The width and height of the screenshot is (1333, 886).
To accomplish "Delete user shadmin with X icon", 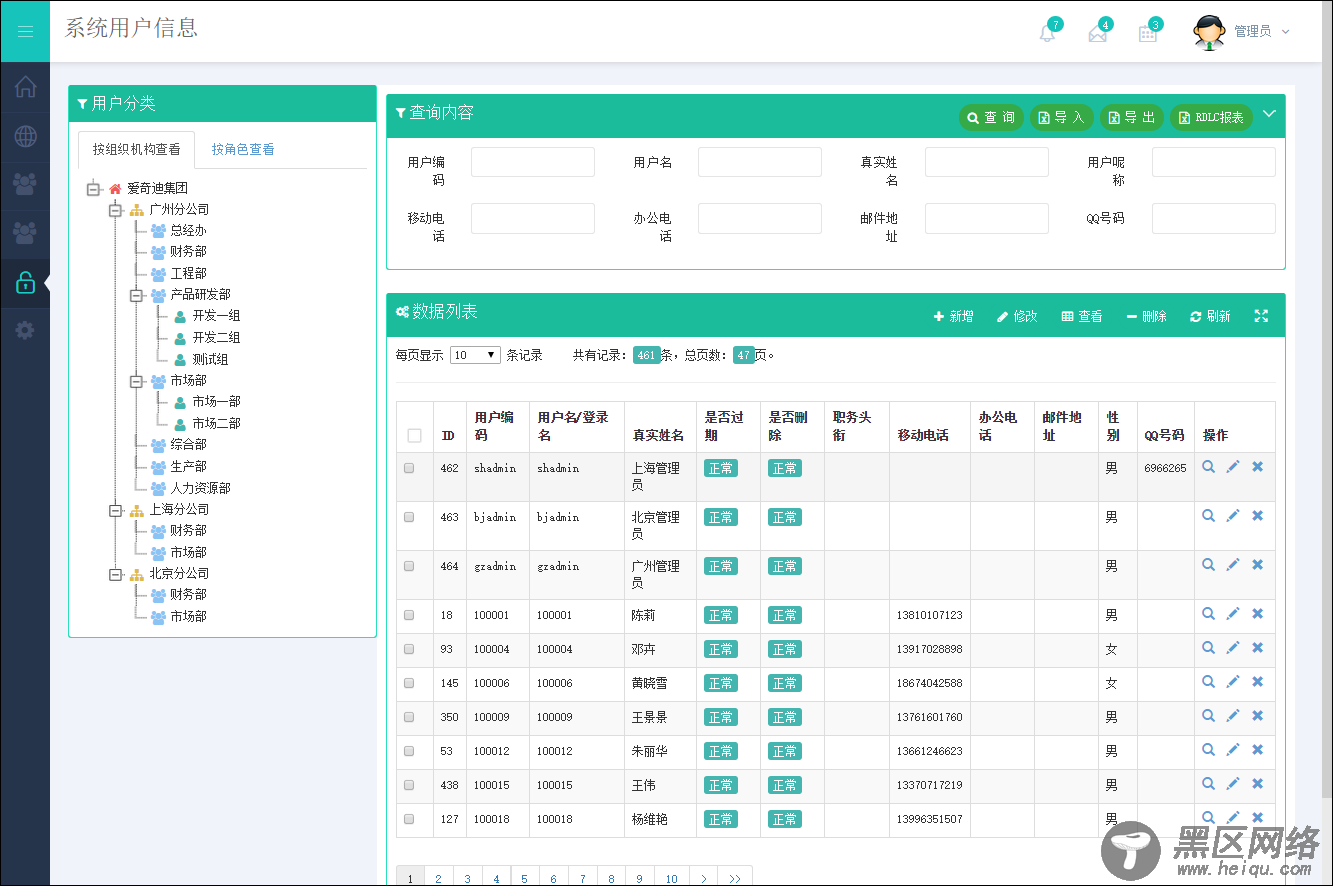I will [1257, 467].
